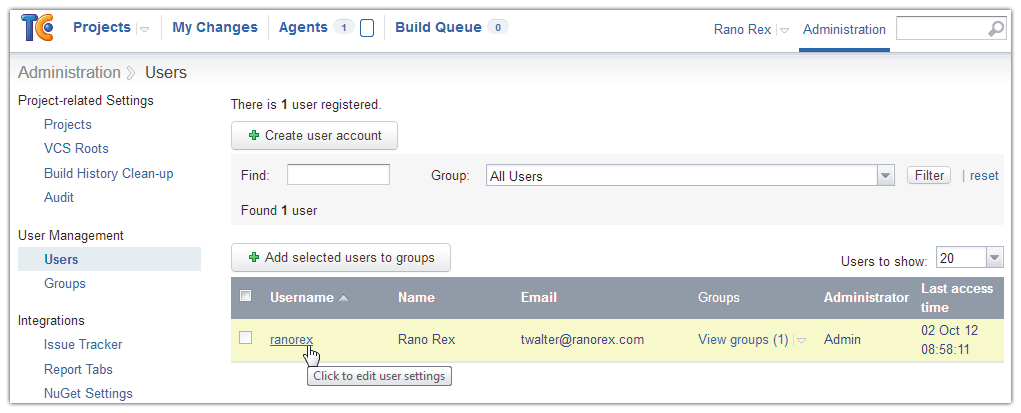Open the Administration tab
The width and height of the screenshot is (1021, 413).
[844, 29]
